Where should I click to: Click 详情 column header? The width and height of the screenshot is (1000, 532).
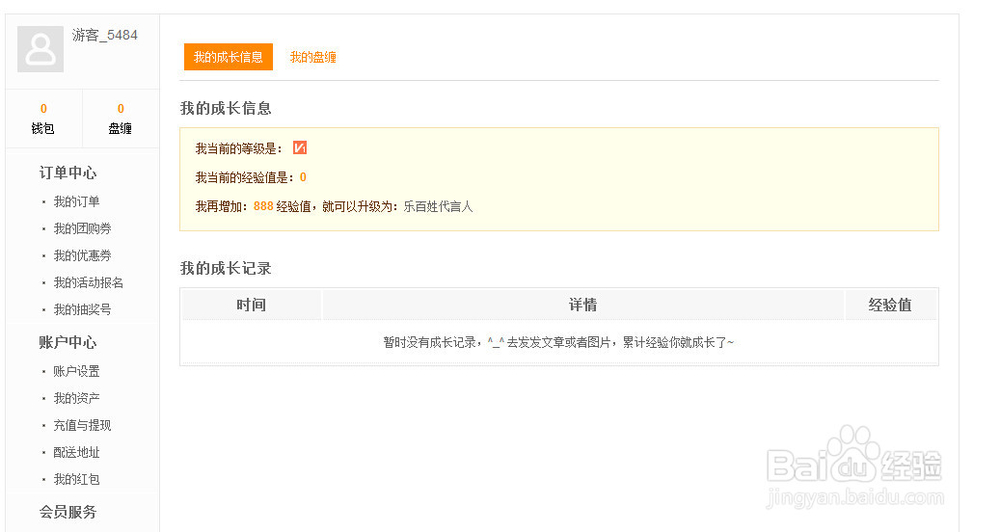point(583,305)
